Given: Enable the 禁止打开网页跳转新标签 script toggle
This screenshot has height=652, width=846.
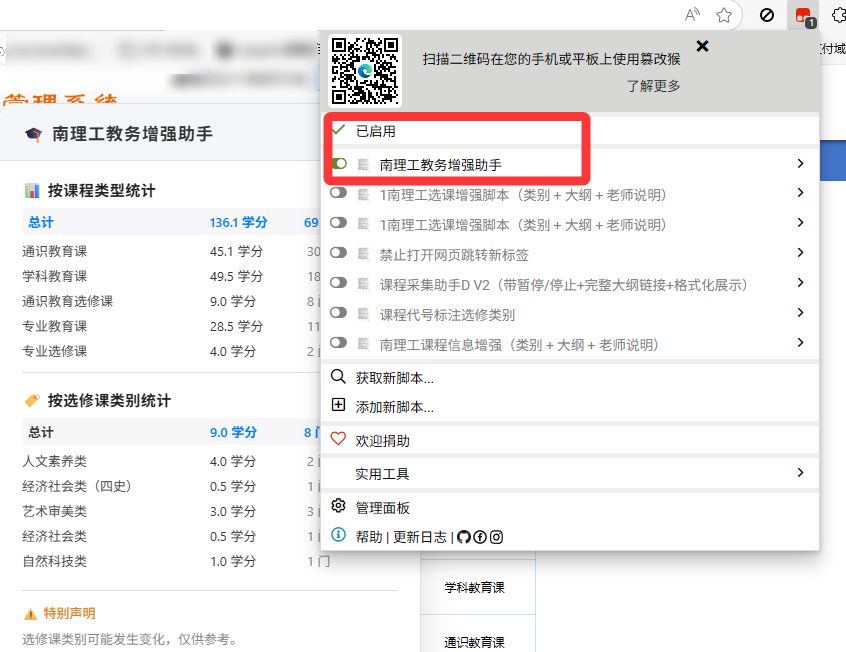Looking at the screenshot, I should click(339, 254).
